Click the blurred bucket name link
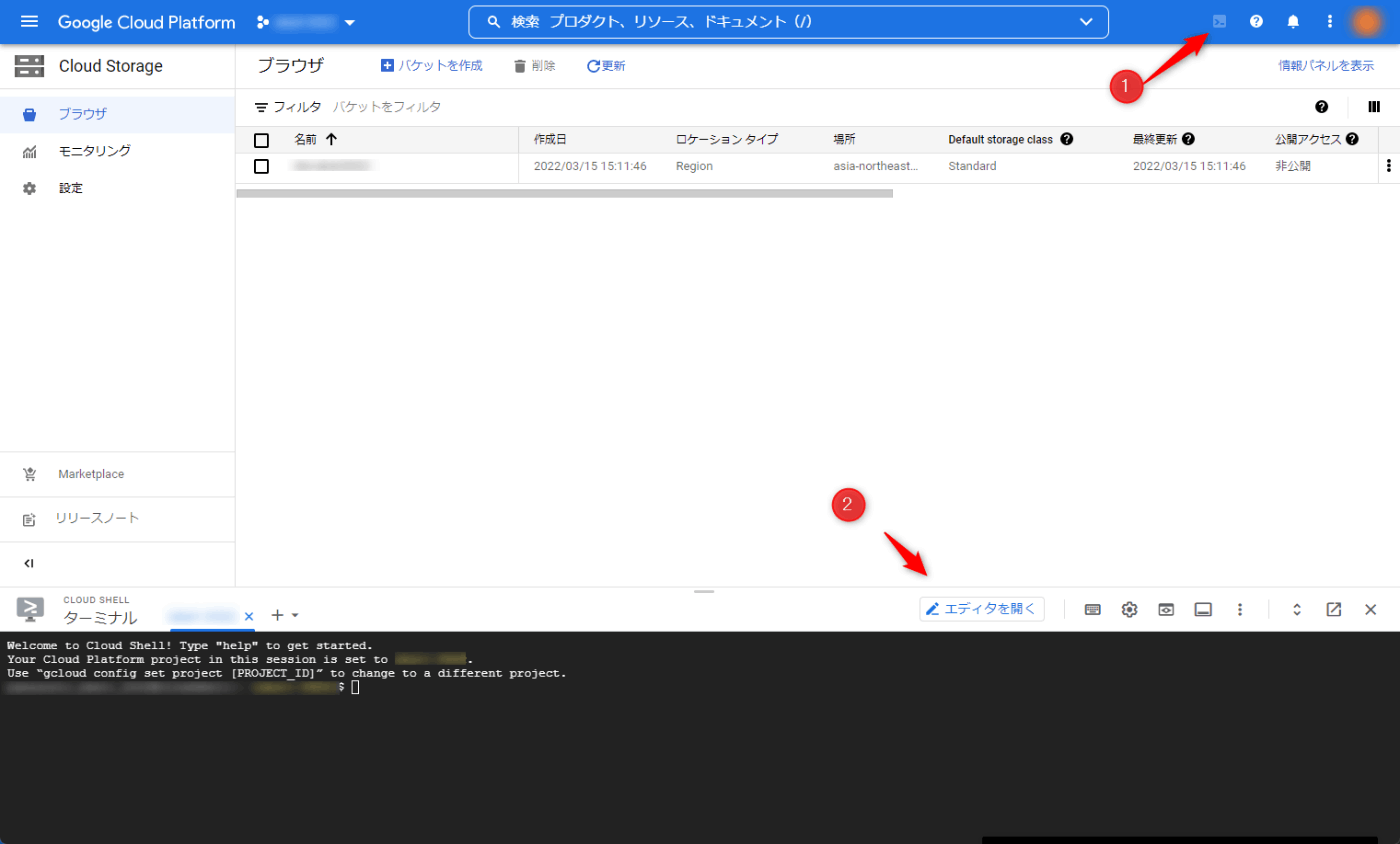This screenshot has height=844, width=1400. pos(331,166)
